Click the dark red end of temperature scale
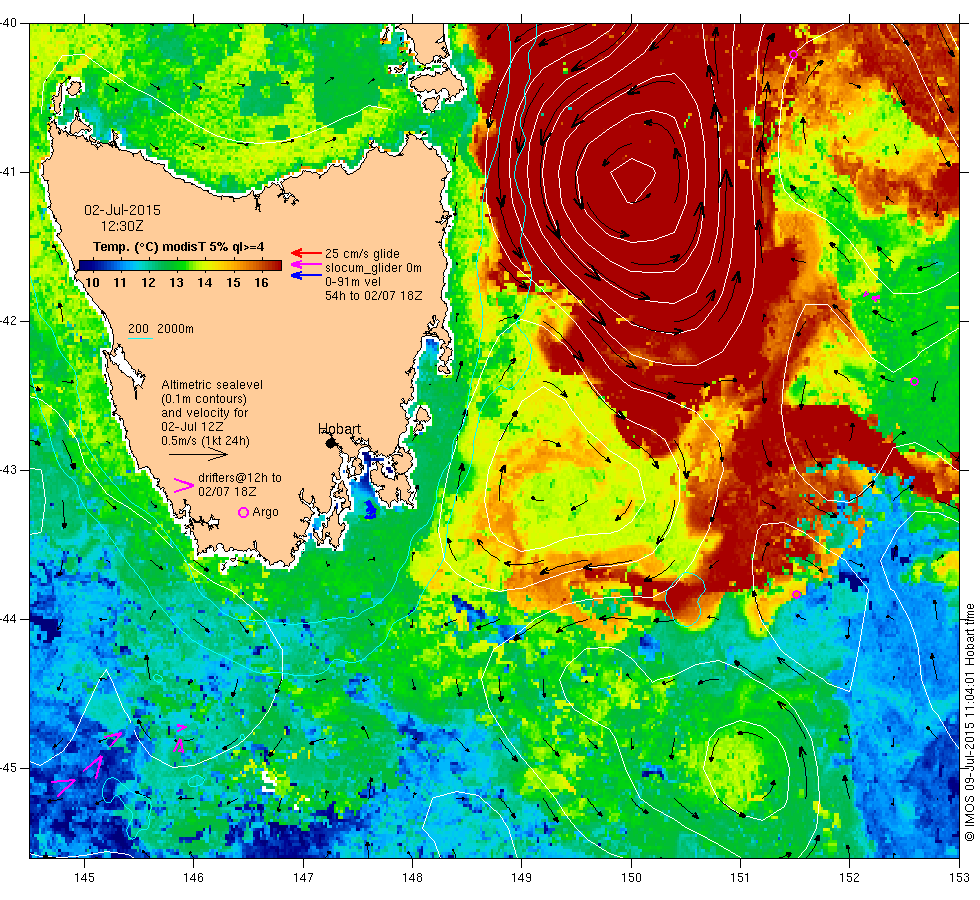The image size is (980, 900). click(275, 265)
